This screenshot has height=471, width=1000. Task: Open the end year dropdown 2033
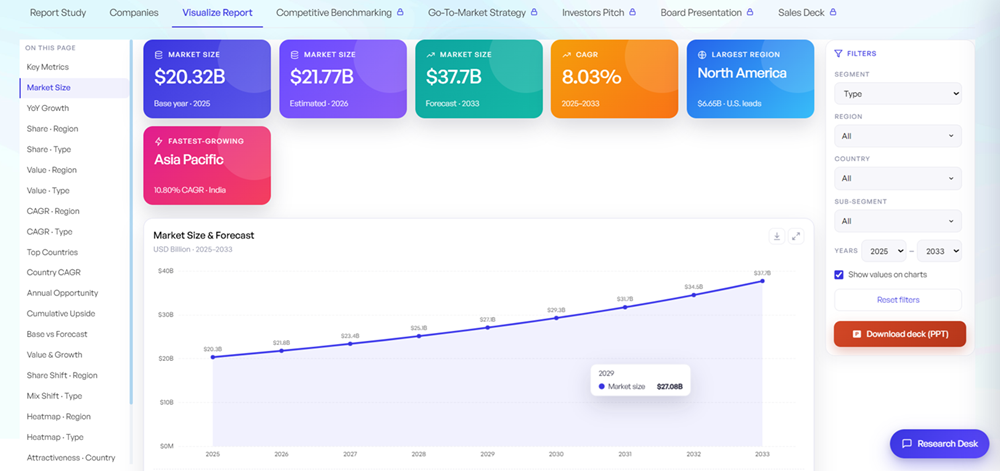click(939, 251)
